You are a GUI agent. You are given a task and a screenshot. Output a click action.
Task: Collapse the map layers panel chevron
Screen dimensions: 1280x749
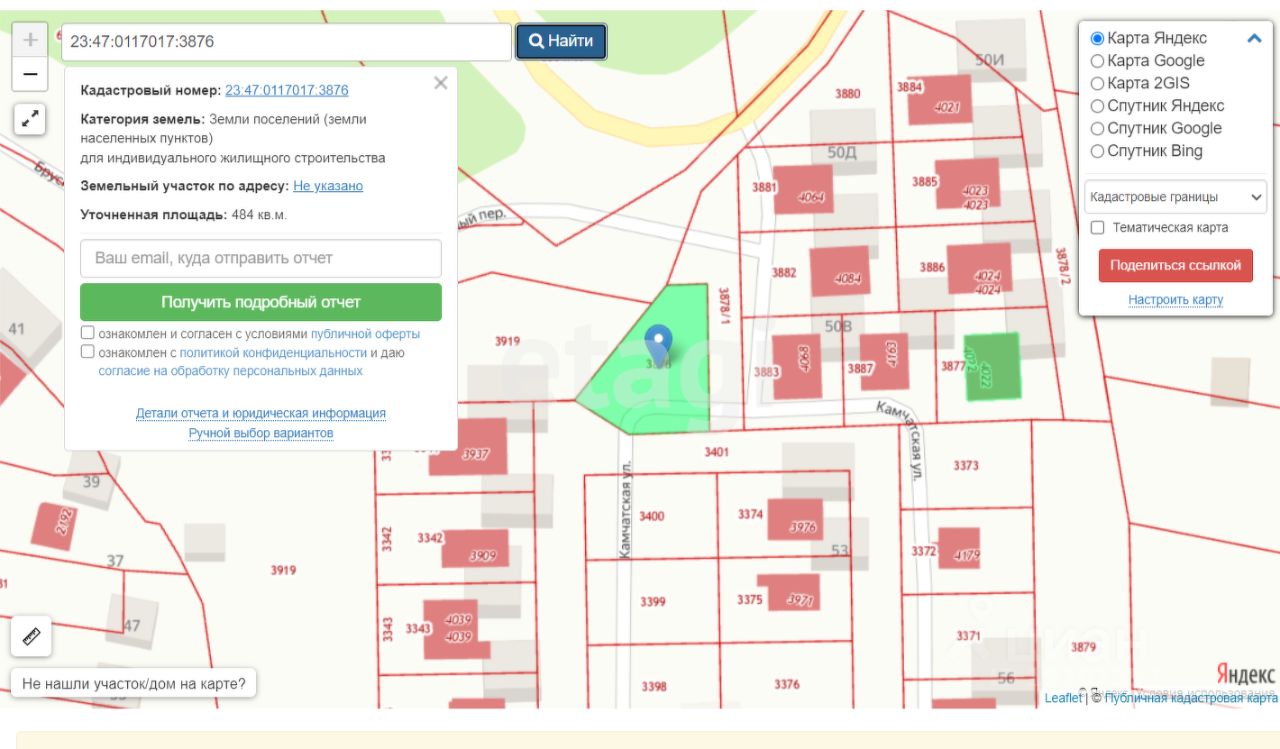click(1254, 38)
